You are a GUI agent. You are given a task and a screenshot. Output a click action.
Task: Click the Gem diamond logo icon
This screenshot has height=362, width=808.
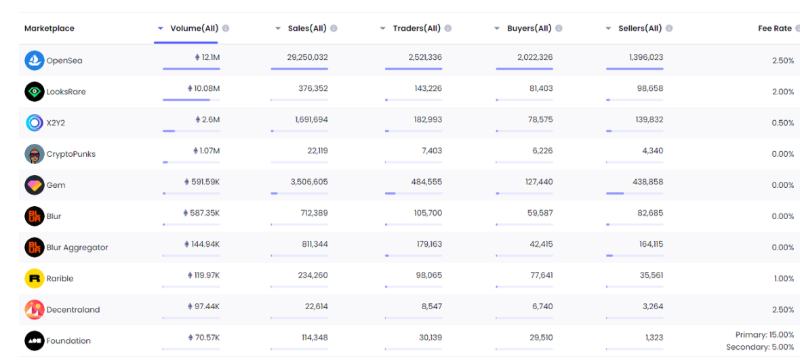[35, 185]
